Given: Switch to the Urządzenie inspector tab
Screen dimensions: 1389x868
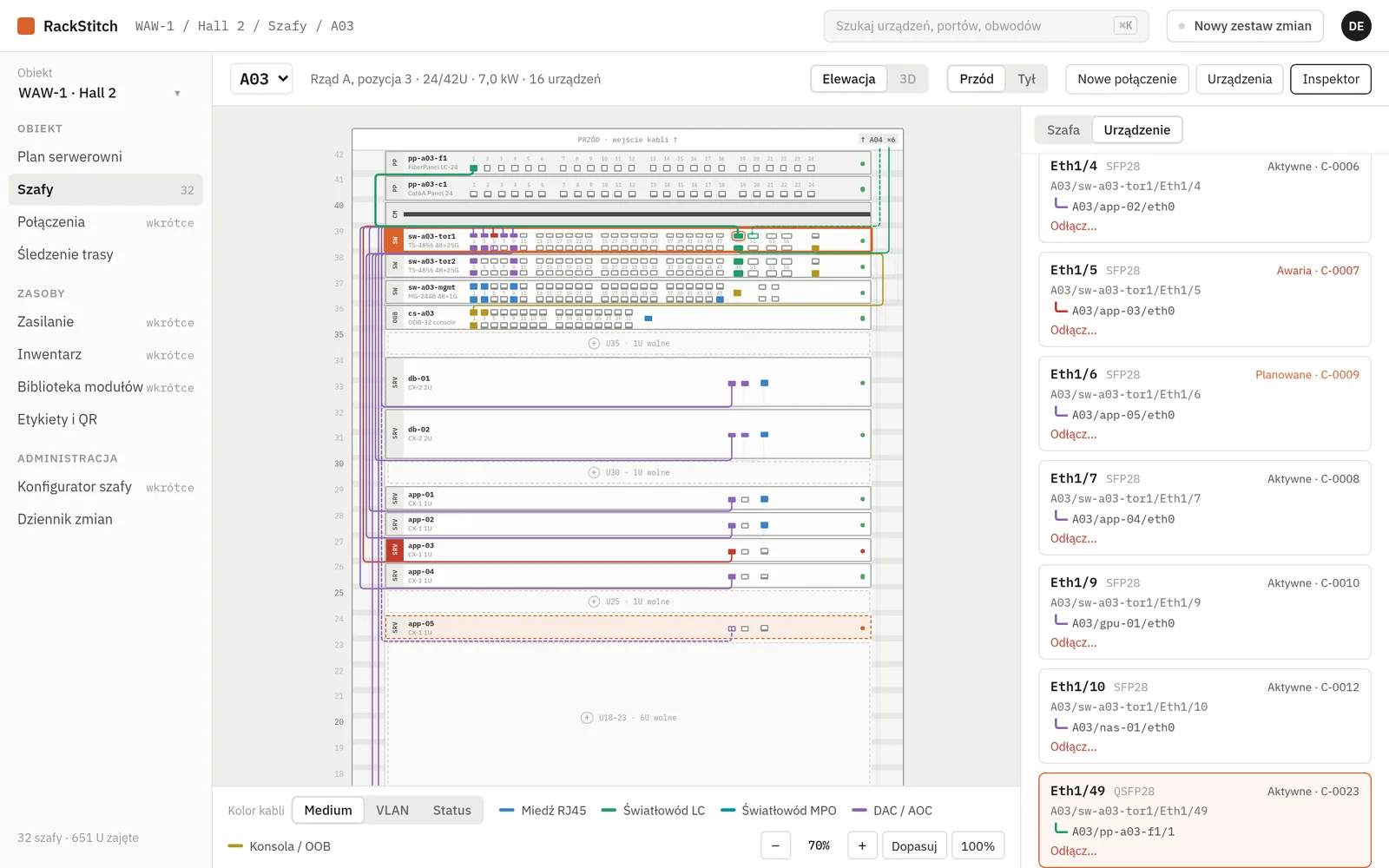Looking at the screenshot, I should [1137, 130].
